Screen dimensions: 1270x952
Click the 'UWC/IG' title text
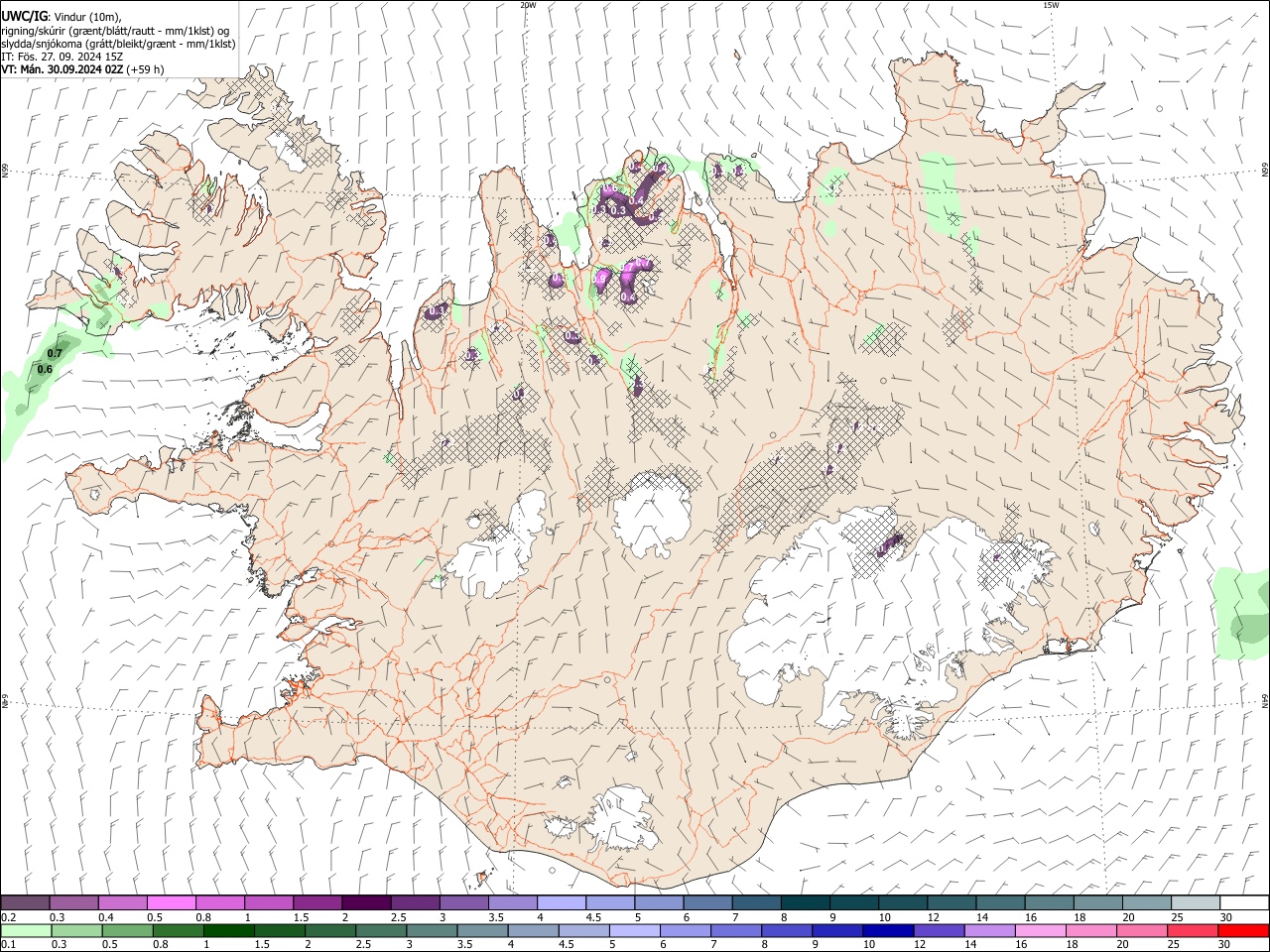24,16
